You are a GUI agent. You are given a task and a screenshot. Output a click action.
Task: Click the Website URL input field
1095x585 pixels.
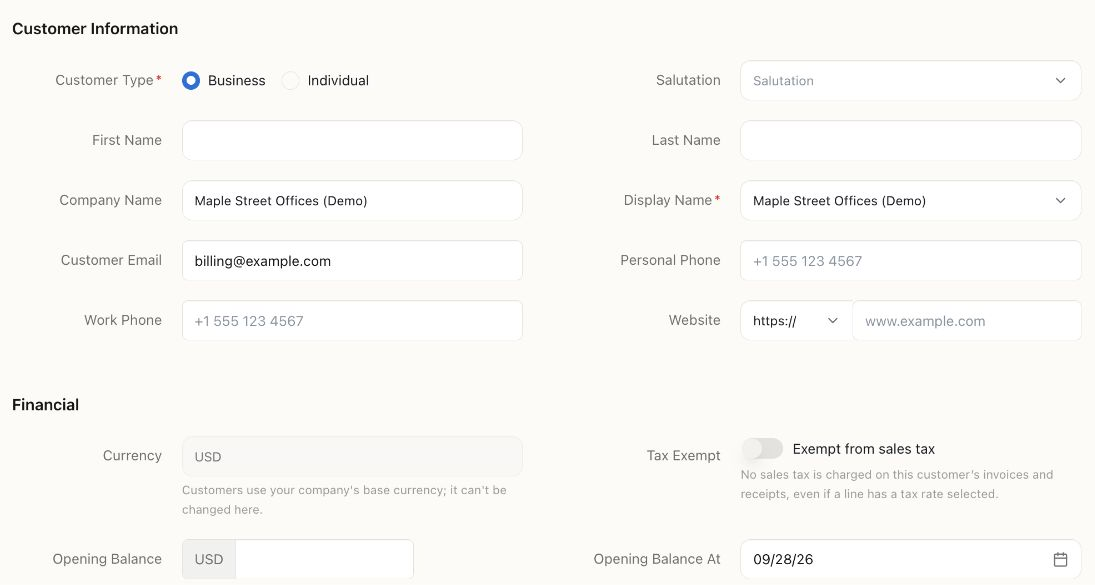coord(967,320)
